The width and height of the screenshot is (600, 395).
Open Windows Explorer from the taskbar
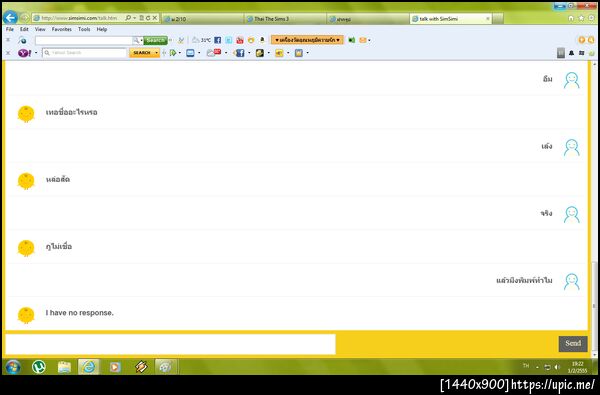tap(64, 367)
